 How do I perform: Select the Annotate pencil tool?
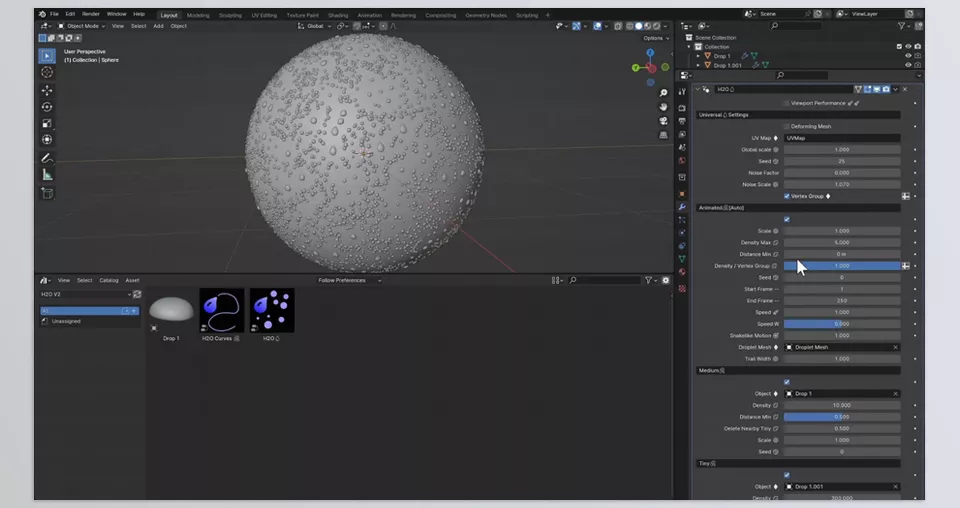47,159
